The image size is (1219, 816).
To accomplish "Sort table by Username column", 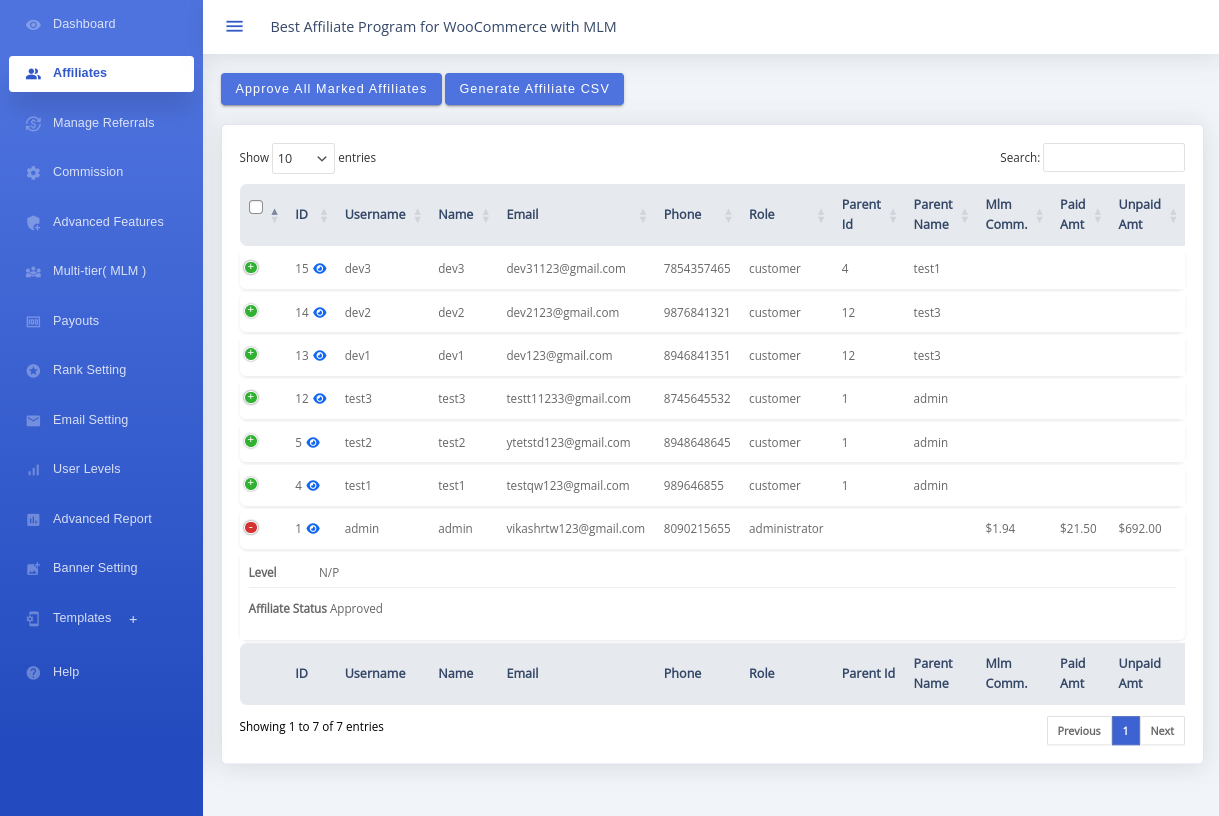I will click(x=383, y=215).
